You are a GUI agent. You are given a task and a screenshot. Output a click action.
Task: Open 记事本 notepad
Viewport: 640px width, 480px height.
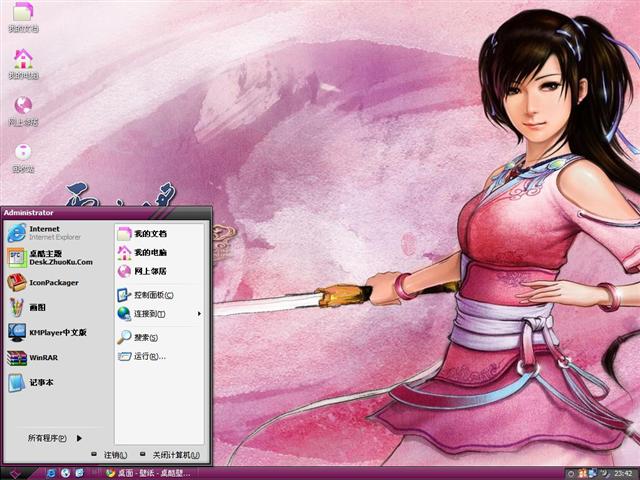point(31,382)
